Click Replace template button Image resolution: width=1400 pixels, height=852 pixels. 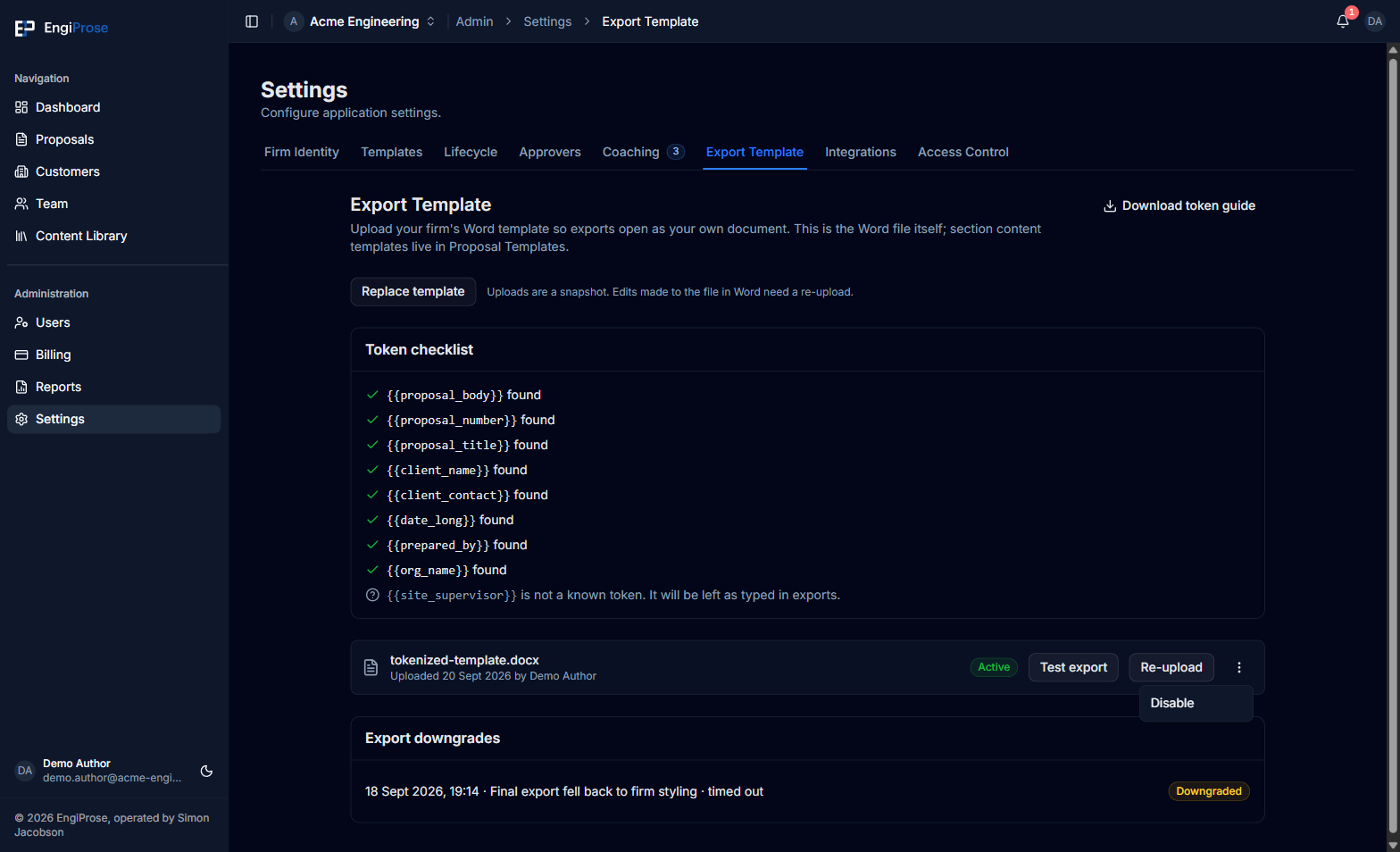412,291
